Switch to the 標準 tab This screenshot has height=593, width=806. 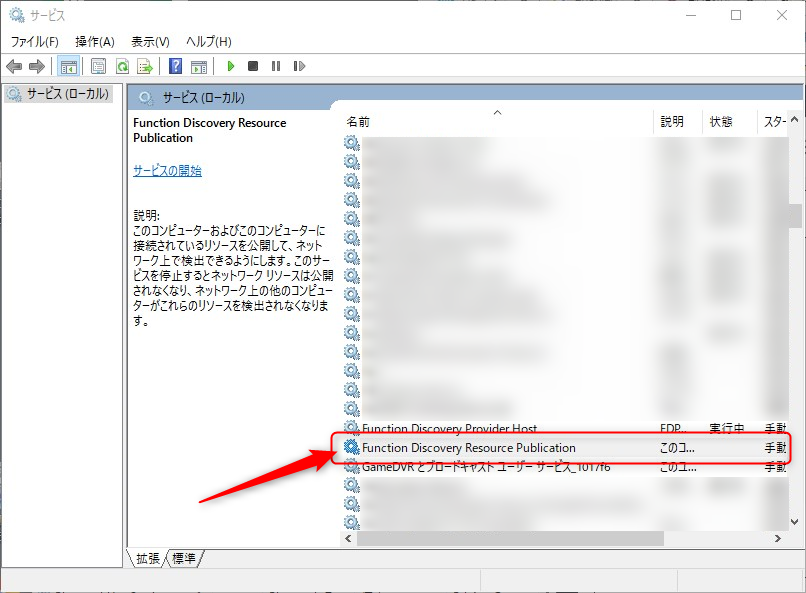coord(186,563)
